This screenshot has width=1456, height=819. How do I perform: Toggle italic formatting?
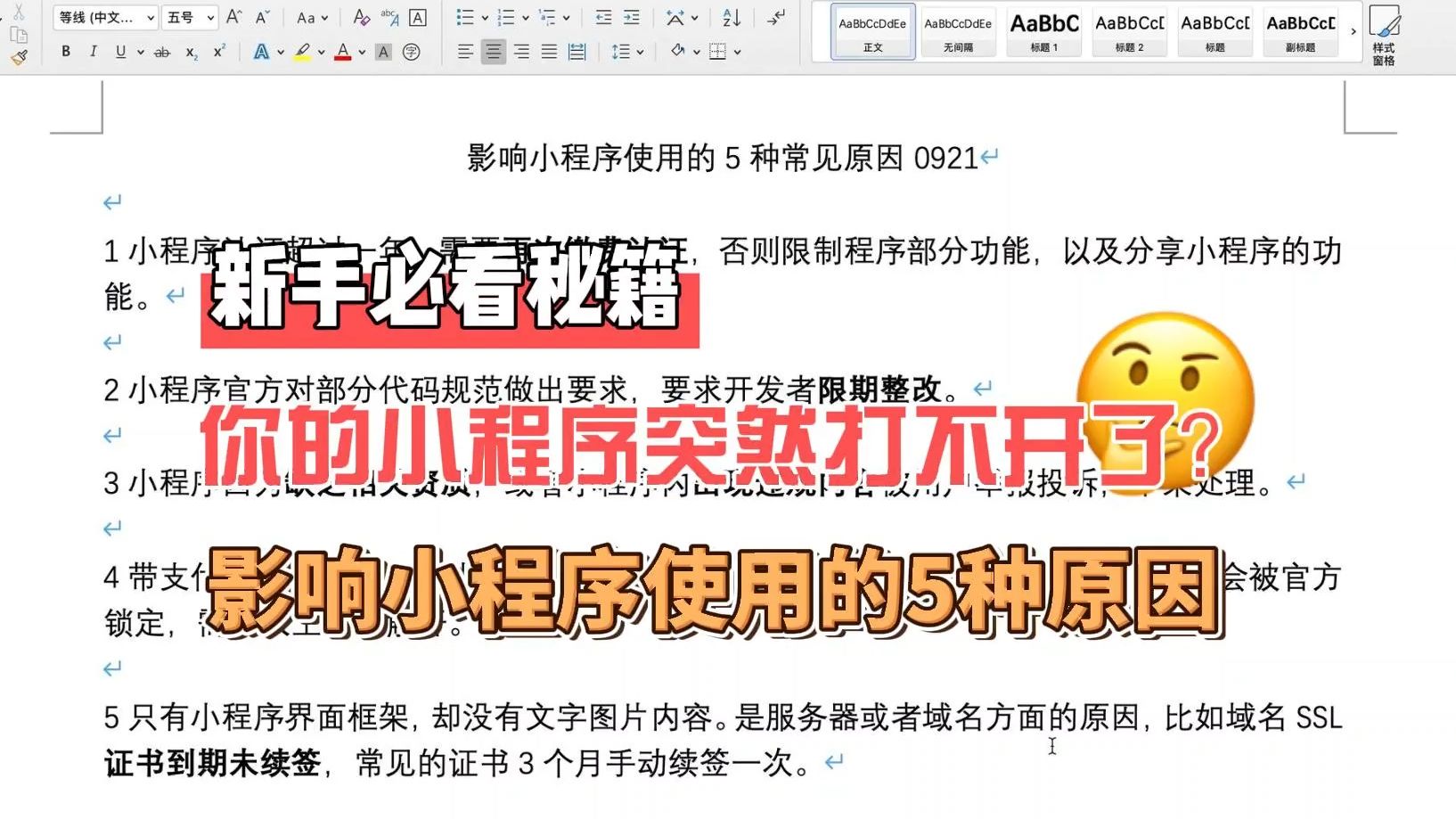click(x=93, y=52)
